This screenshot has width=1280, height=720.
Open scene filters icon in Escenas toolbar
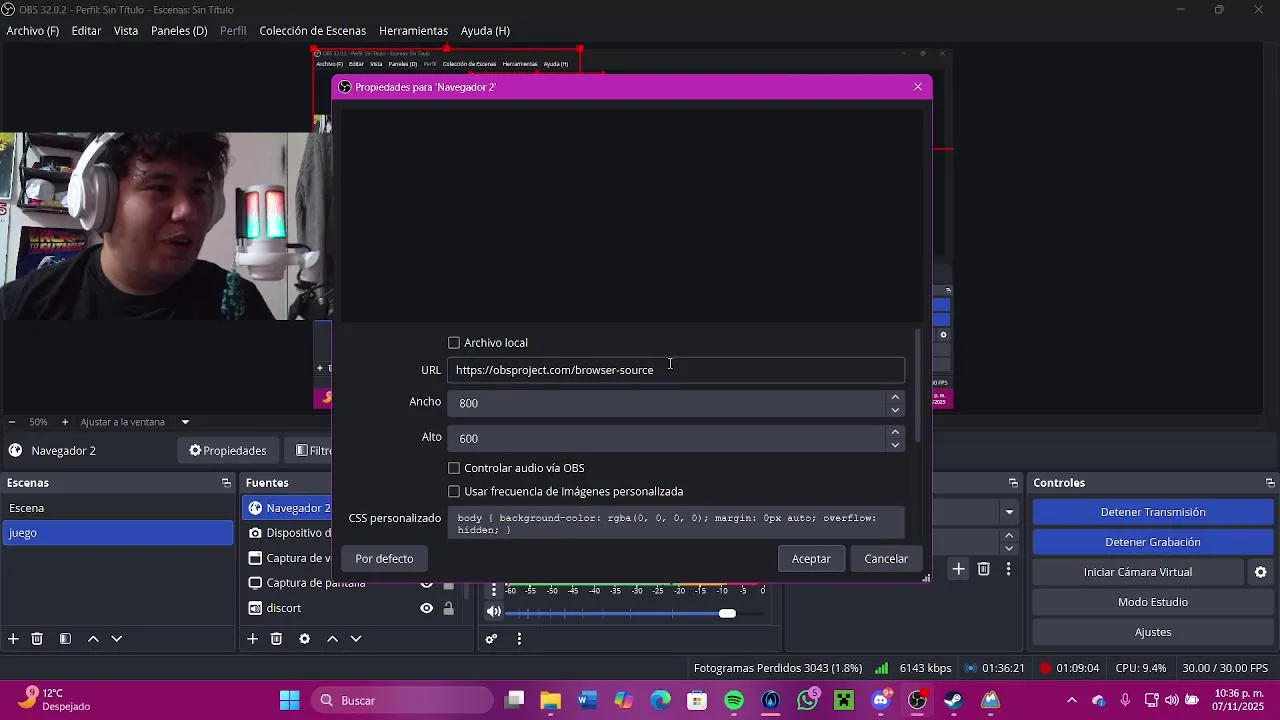click(x=65, y=639)
